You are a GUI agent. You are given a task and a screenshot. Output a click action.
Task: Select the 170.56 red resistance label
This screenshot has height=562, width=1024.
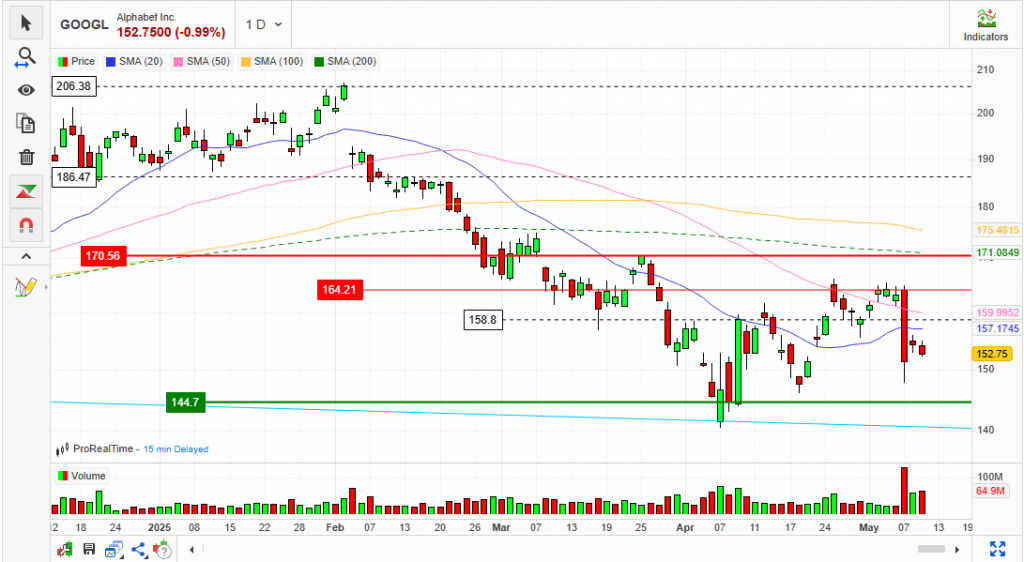point(103,256)
